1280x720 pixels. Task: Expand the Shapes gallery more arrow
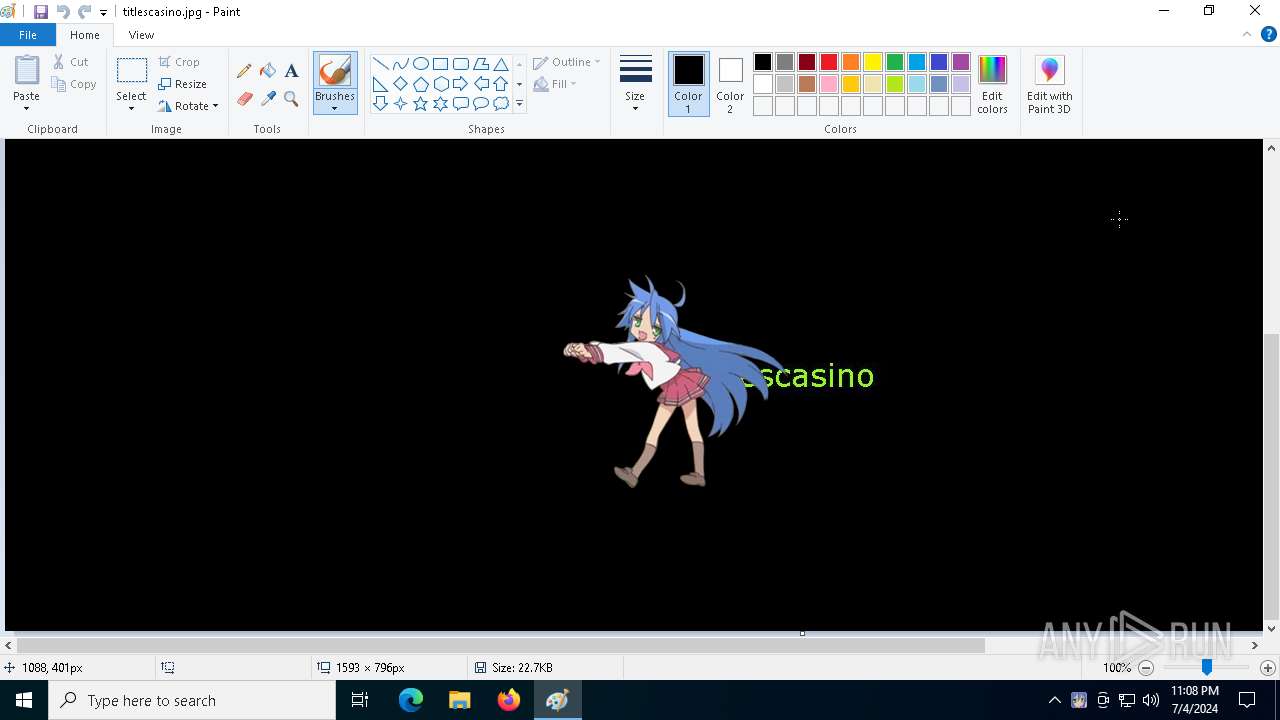pyautogui.click(x=519, y=104)
